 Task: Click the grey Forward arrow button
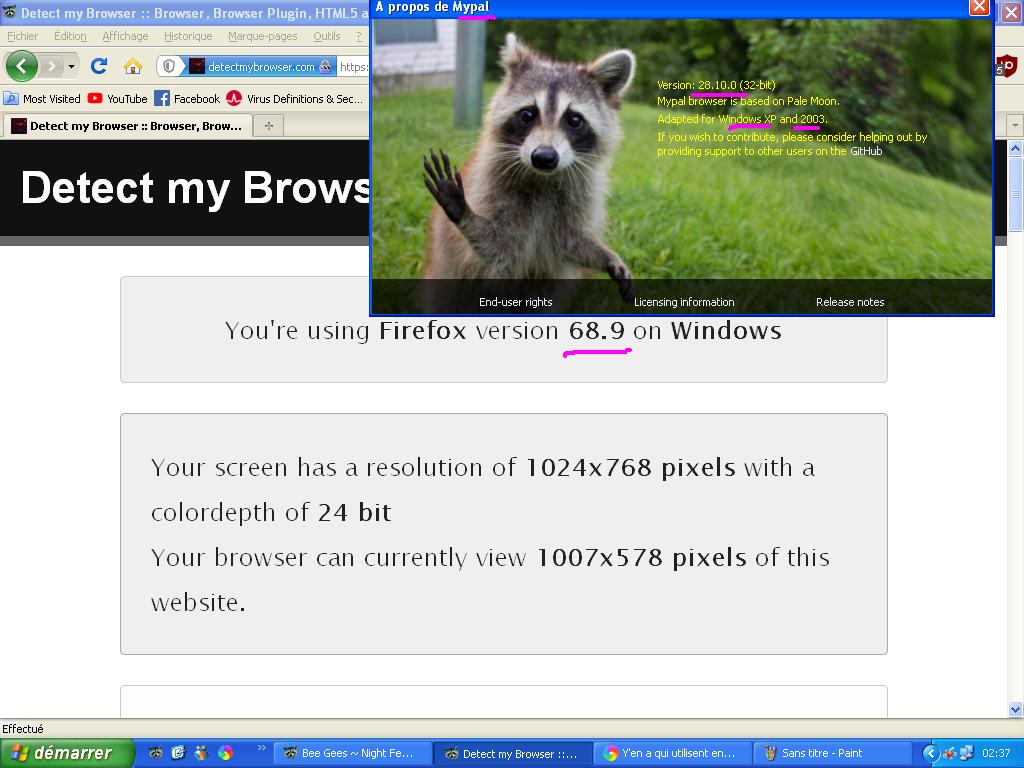tap(51, 66)
